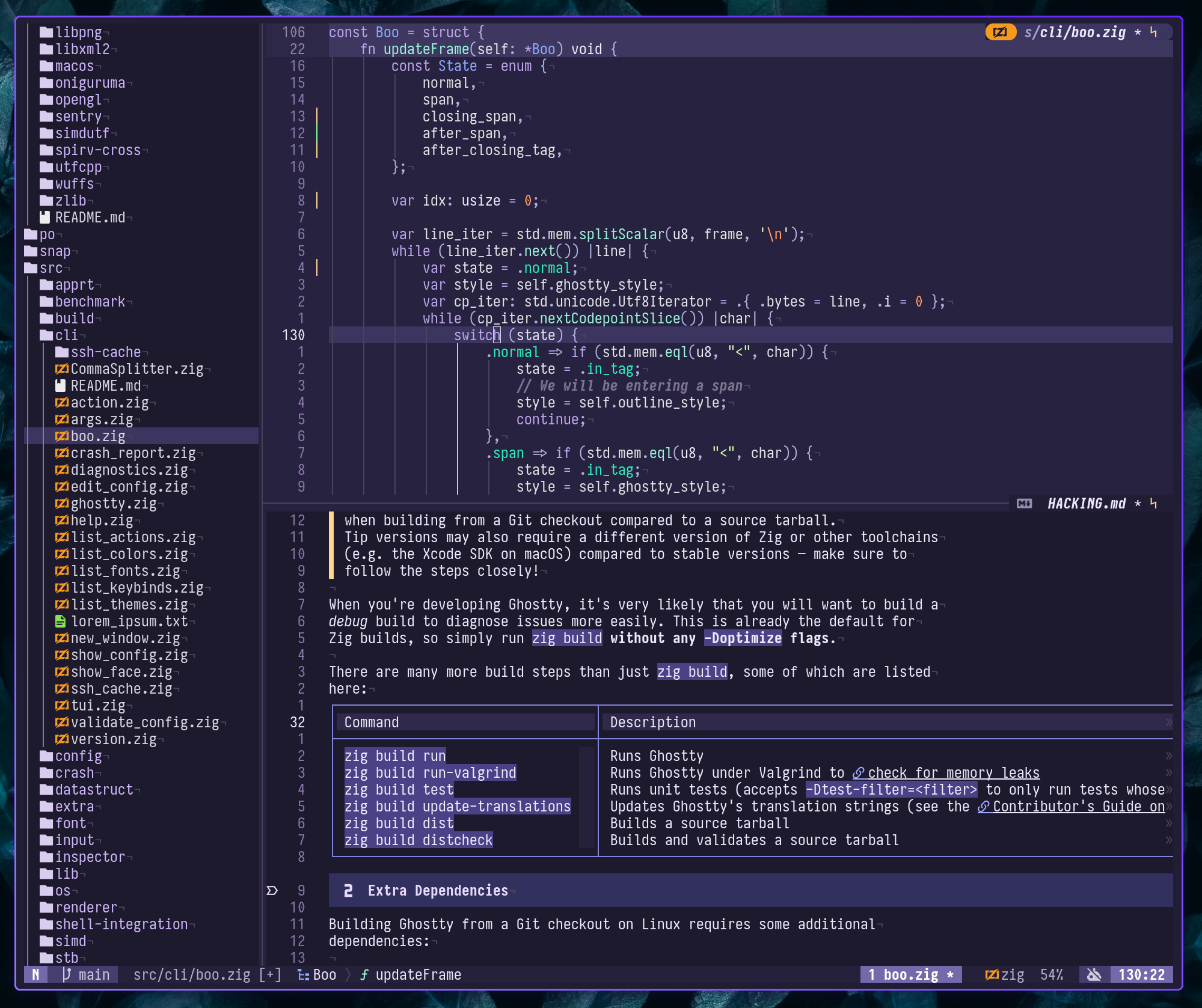Open tui.zig from the file tree
The height and width of the screenshot is (1008, 1202).
click(x=97, y=706)
